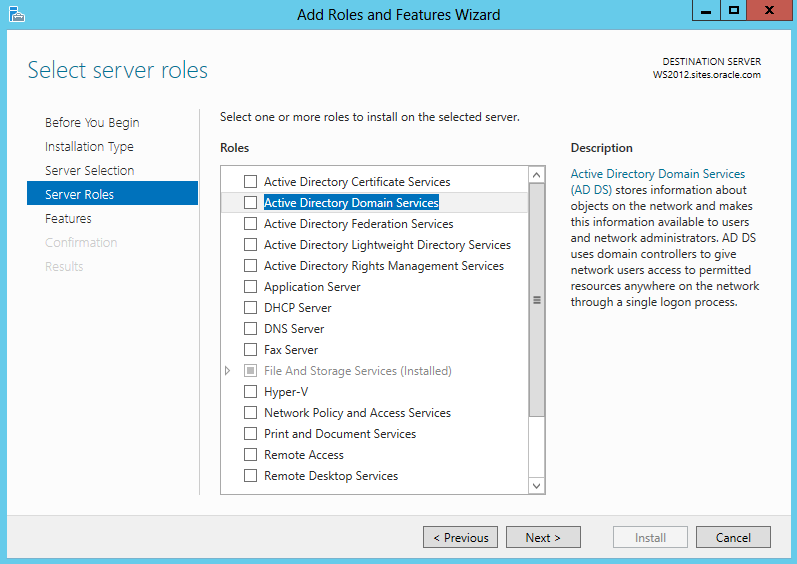Image resolution: width=797 pixels, height=564 pixels.
Task: Click the Previous button
Action: pos(460,537)
